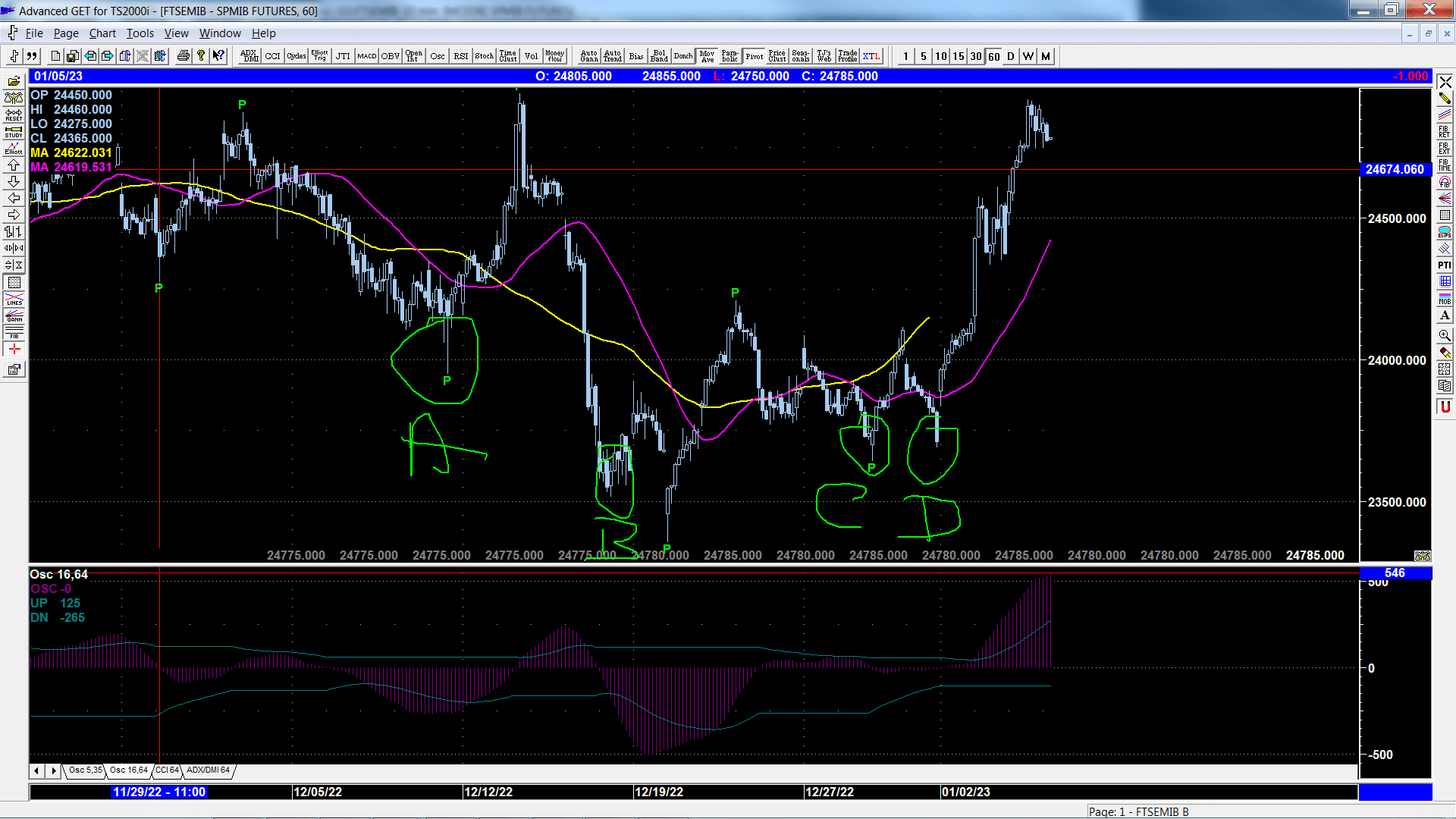Viewport: 1456px width, 819px height.
Task: Apply the Auto Gann study
Action: point(589,56)
